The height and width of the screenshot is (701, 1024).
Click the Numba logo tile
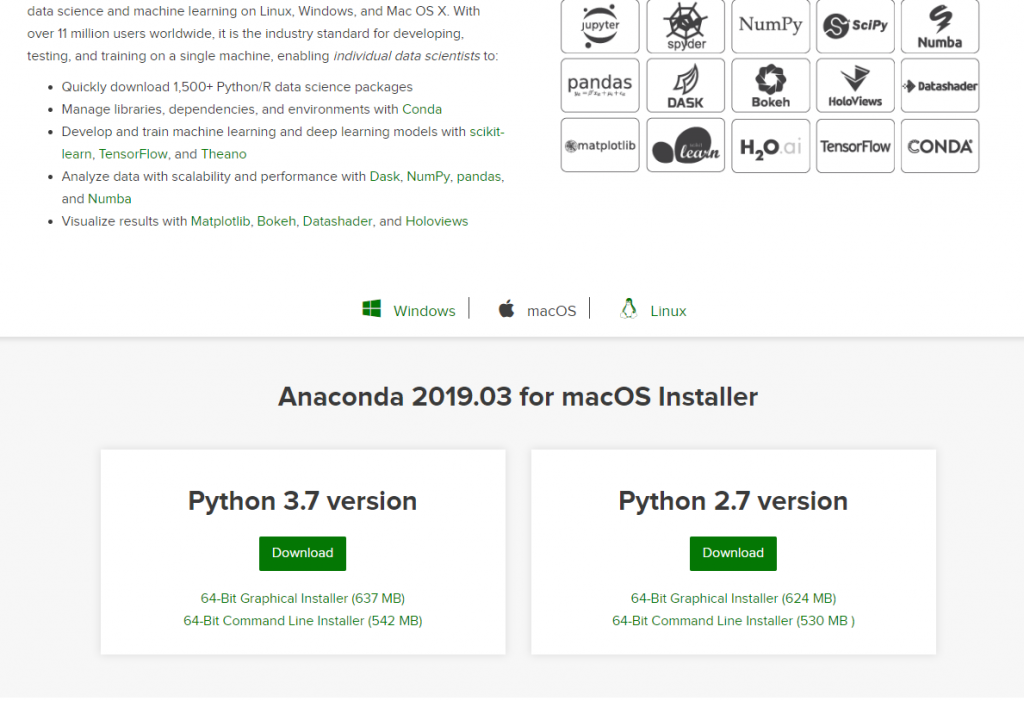click(x=940, y=26)
